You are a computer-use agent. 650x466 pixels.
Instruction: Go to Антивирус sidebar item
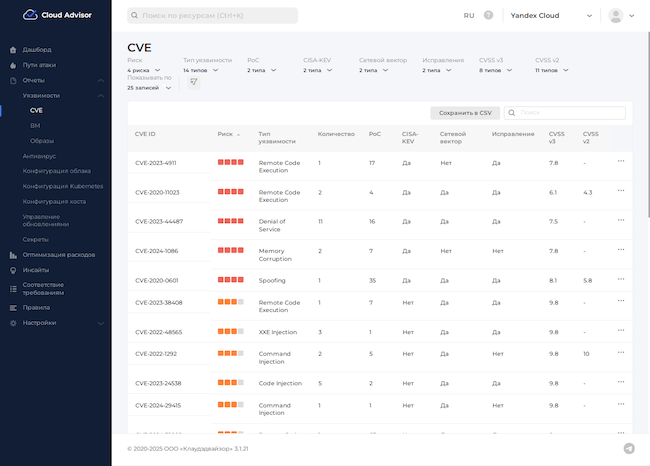coord(39,156)
